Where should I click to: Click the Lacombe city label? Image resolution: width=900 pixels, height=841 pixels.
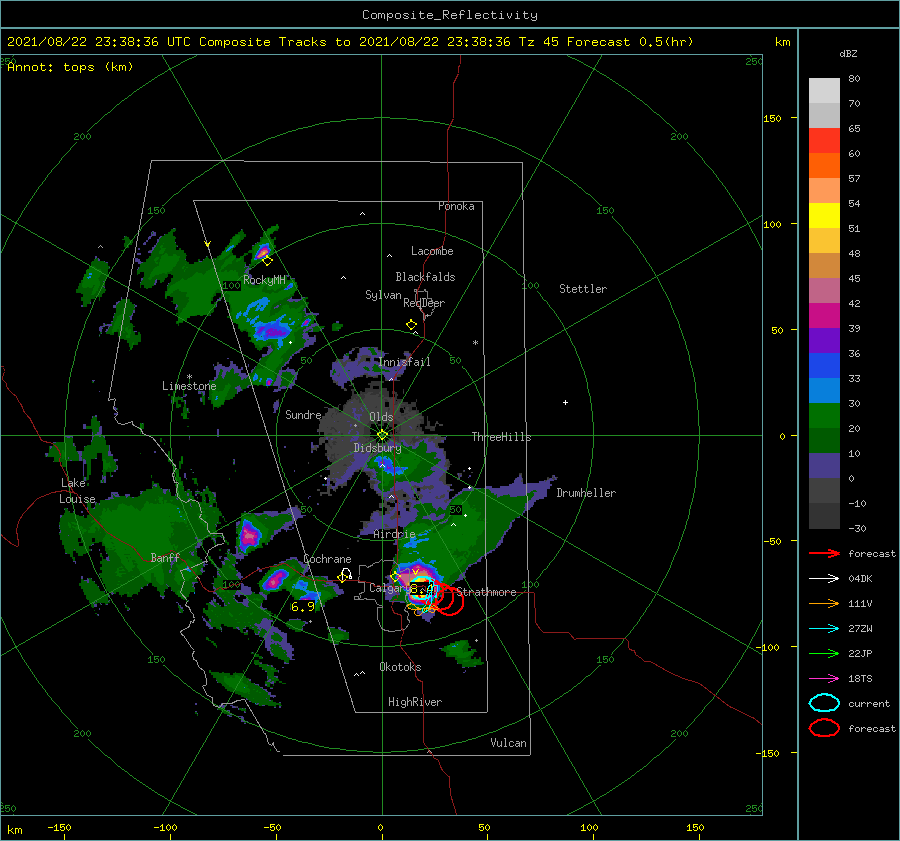click(x=432, y=251)
